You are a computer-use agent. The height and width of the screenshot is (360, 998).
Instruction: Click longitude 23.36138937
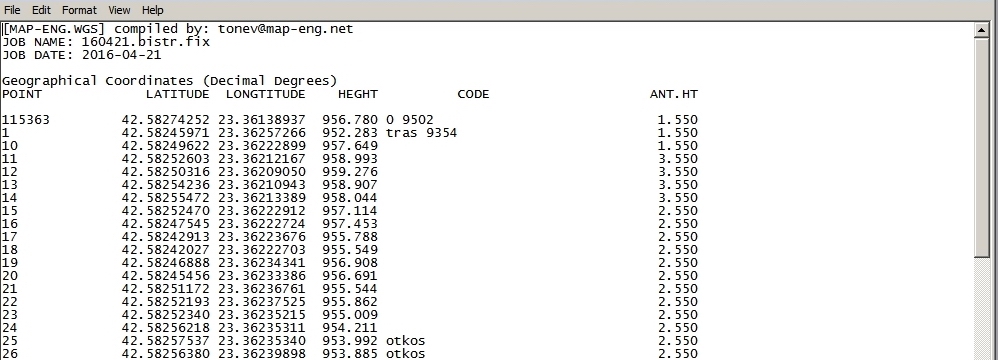coord(262,120)
